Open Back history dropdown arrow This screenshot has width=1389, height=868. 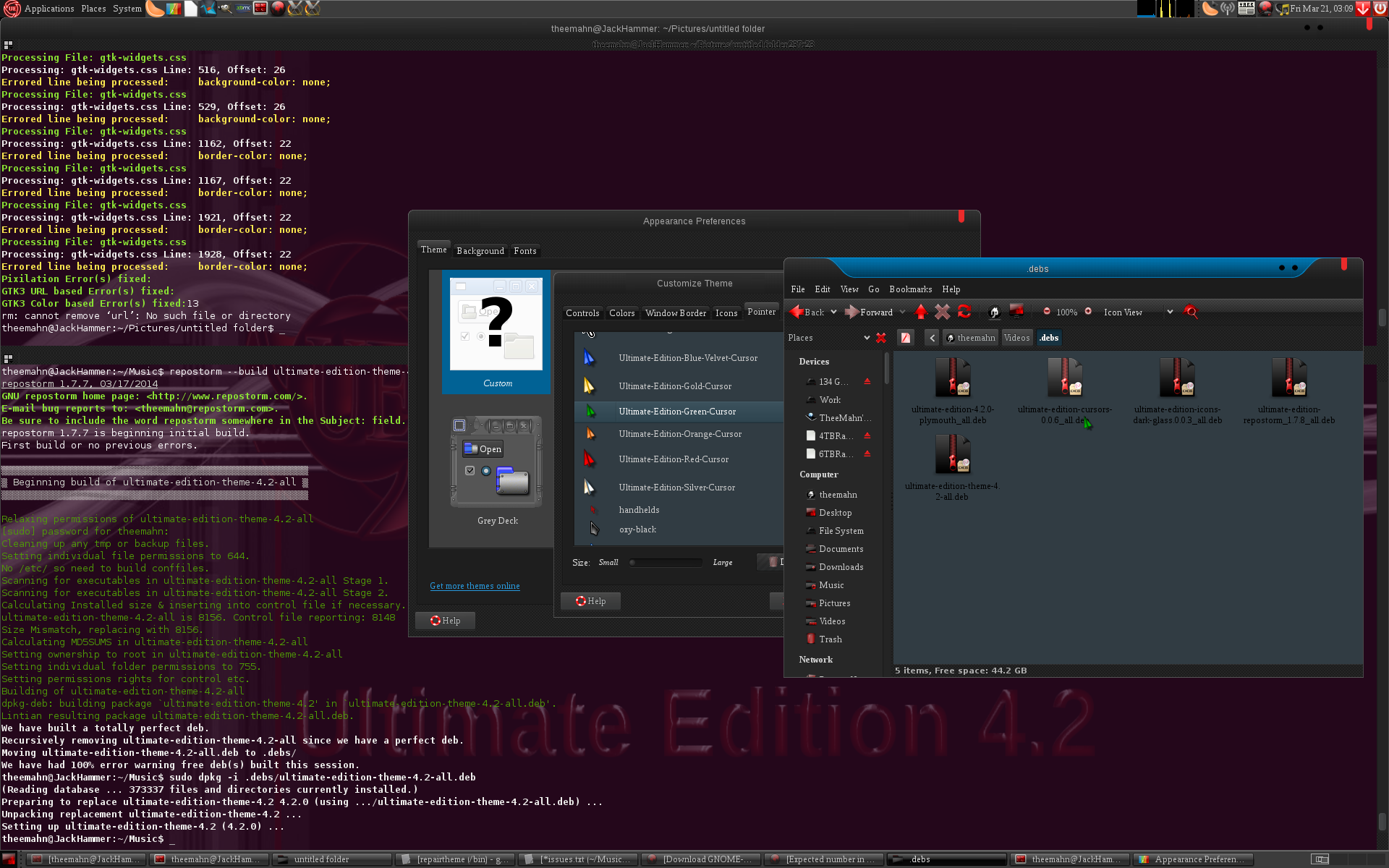(833, 312)
